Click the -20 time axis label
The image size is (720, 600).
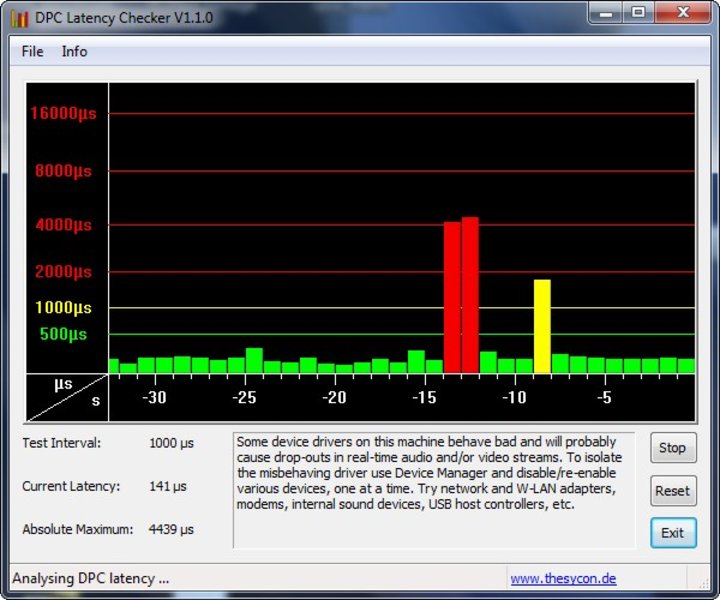pyautogui.click(x=334, y=397)
